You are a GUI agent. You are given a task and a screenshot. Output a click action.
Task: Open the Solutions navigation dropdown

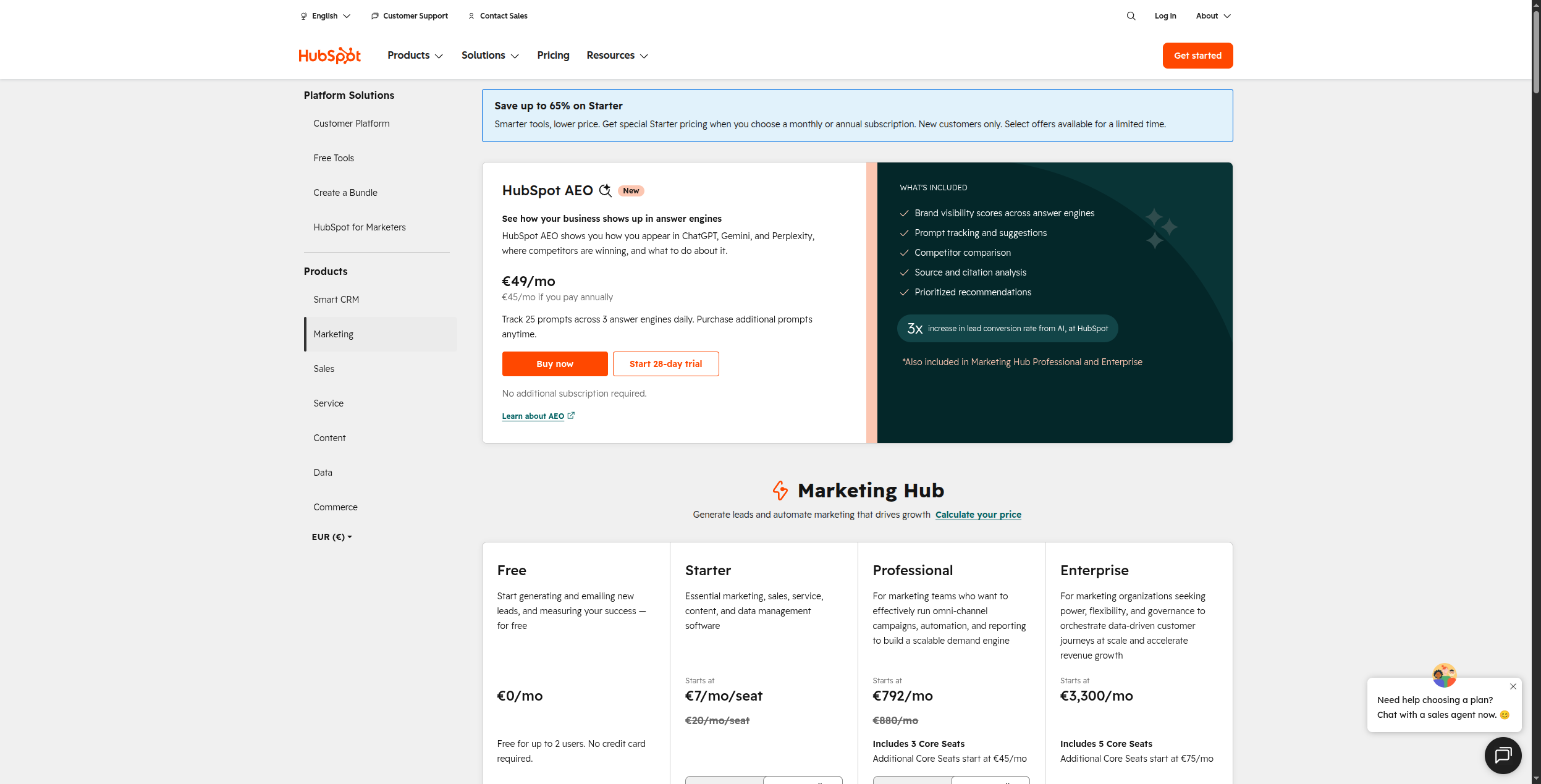coord(490,56)
